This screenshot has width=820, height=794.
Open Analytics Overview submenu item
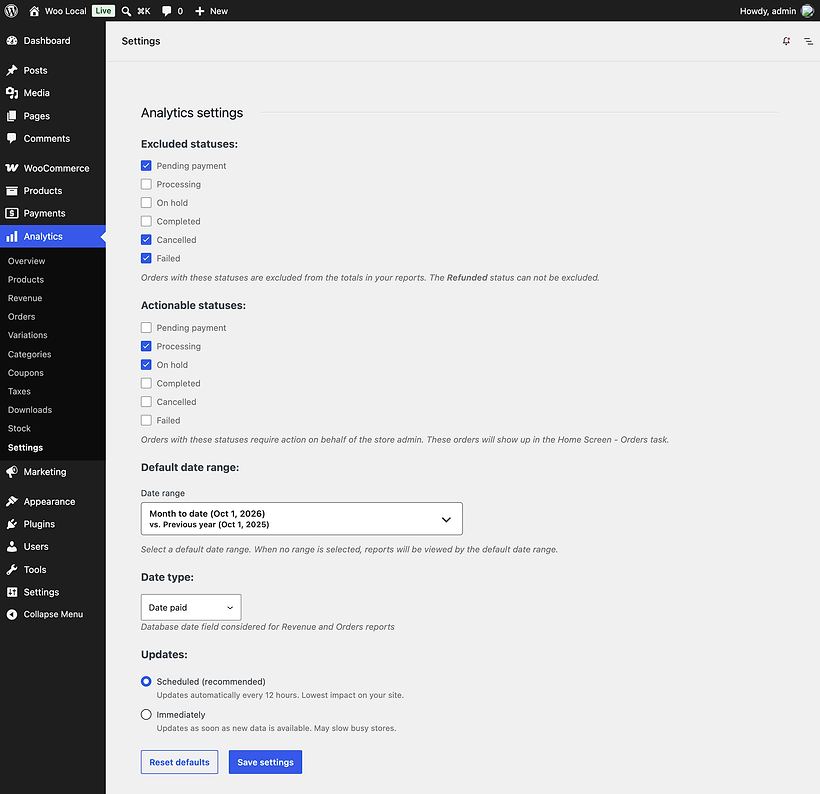[26, 261]
